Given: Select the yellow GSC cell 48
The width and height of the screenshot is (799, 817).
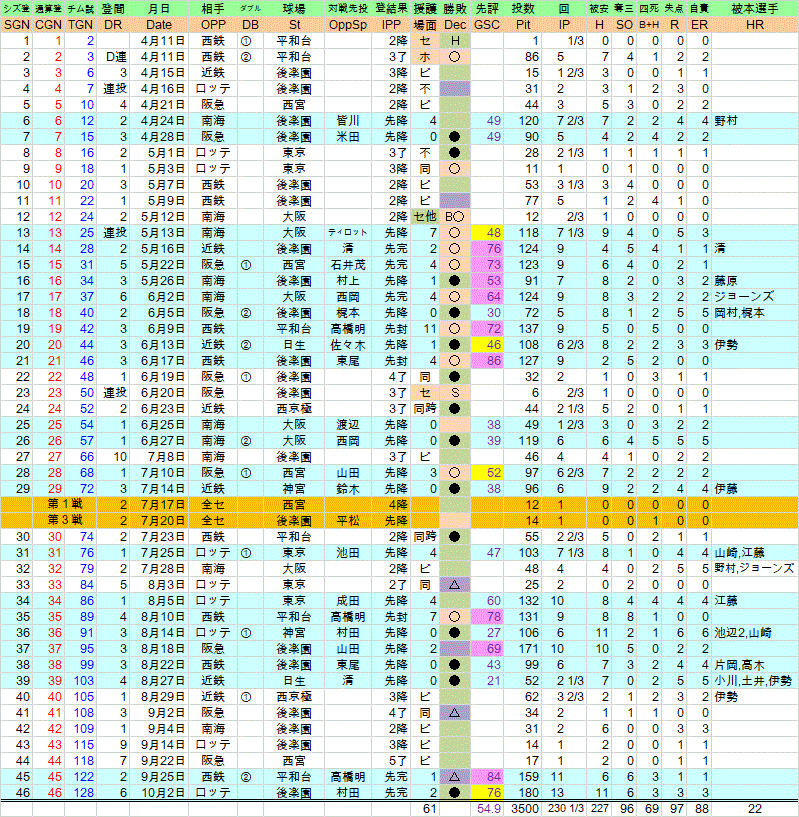Looking at the screenshot, I should (487, 233).
